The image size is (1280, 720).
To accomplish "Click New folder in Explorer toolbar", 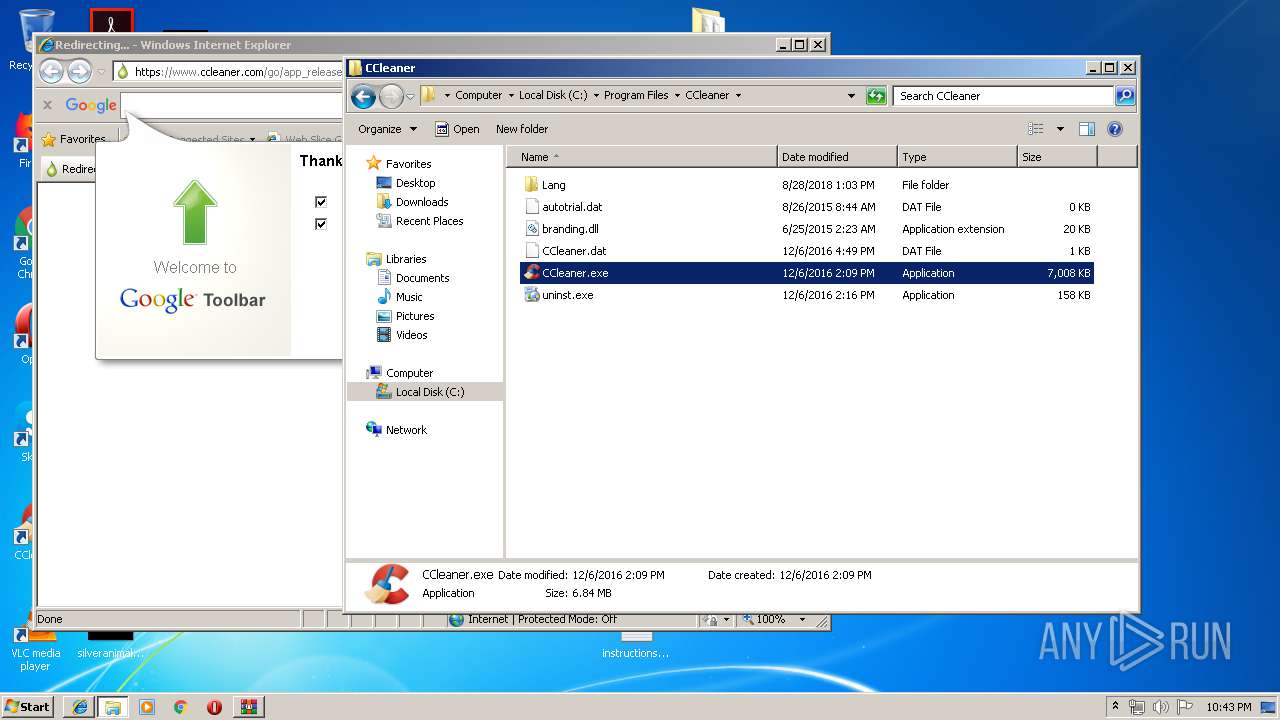I will click(x=522, y=129).
